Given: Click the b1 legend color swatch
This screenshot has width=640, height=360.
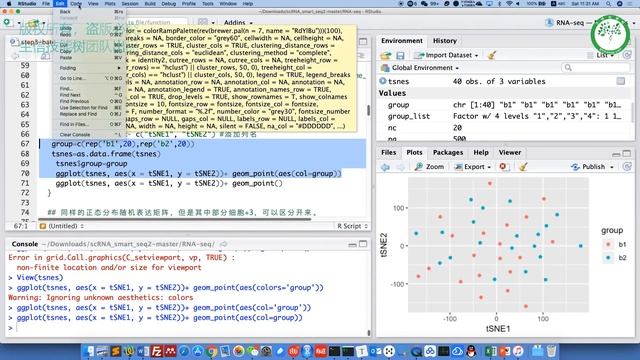Looking at the screenshot, I should coord(608,244).
